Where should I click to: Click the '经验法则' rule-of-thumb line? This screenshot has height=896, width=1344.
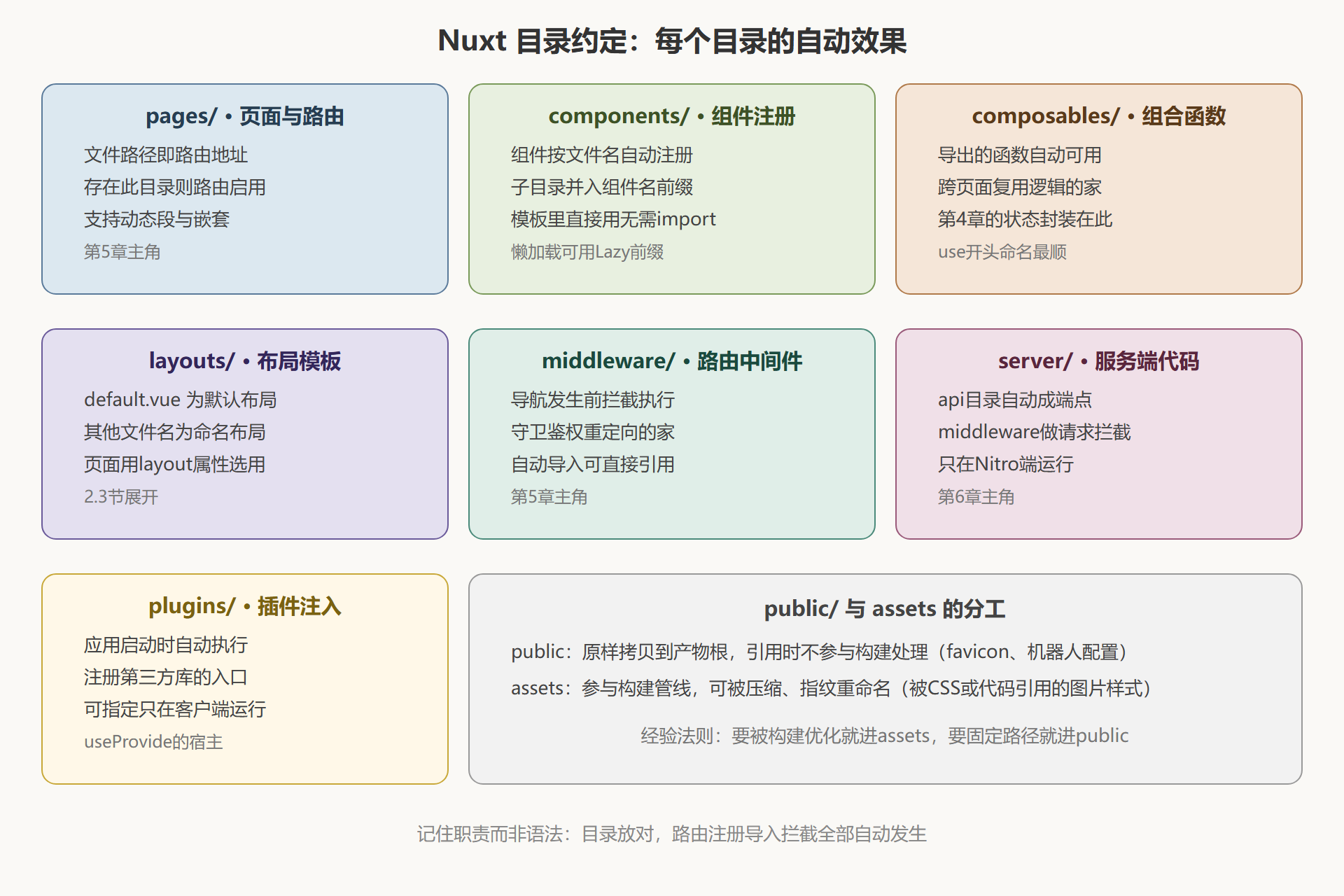885,736
